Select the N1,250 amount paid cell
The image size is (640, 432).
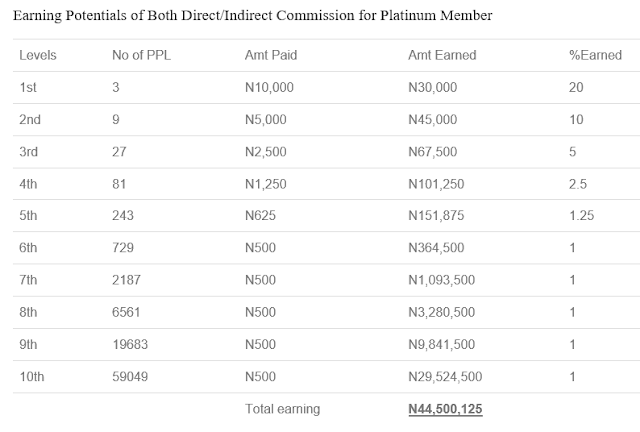coord(267,184)
